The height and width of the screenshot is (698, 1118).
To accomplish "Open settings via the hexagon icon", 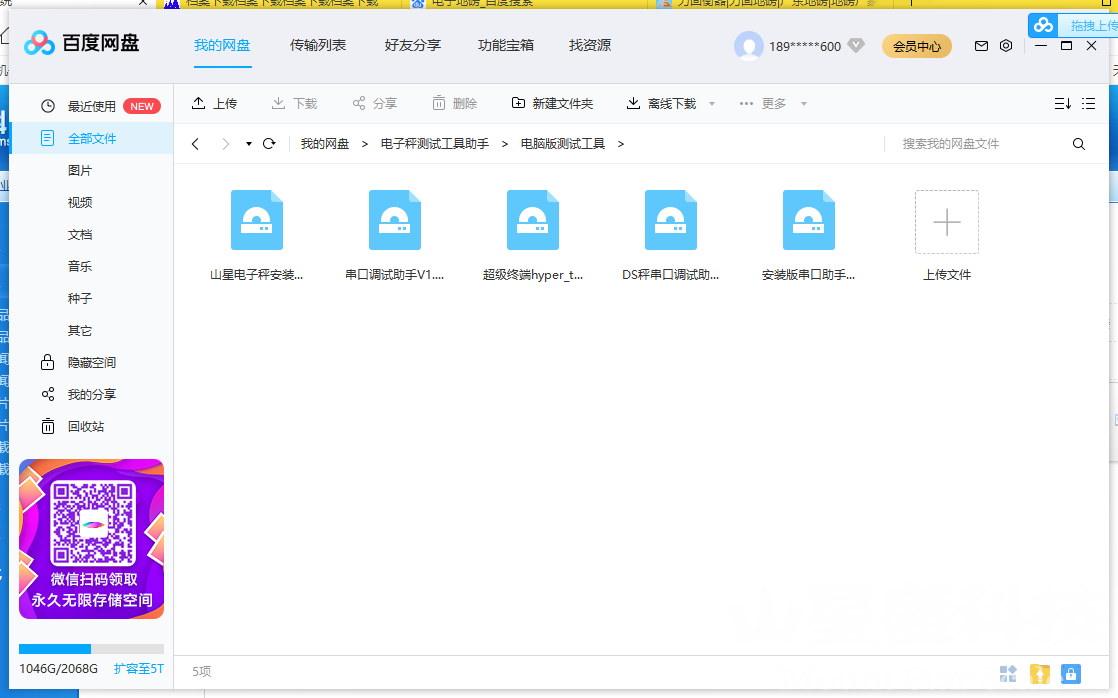I will click(x=1006, y=46).
